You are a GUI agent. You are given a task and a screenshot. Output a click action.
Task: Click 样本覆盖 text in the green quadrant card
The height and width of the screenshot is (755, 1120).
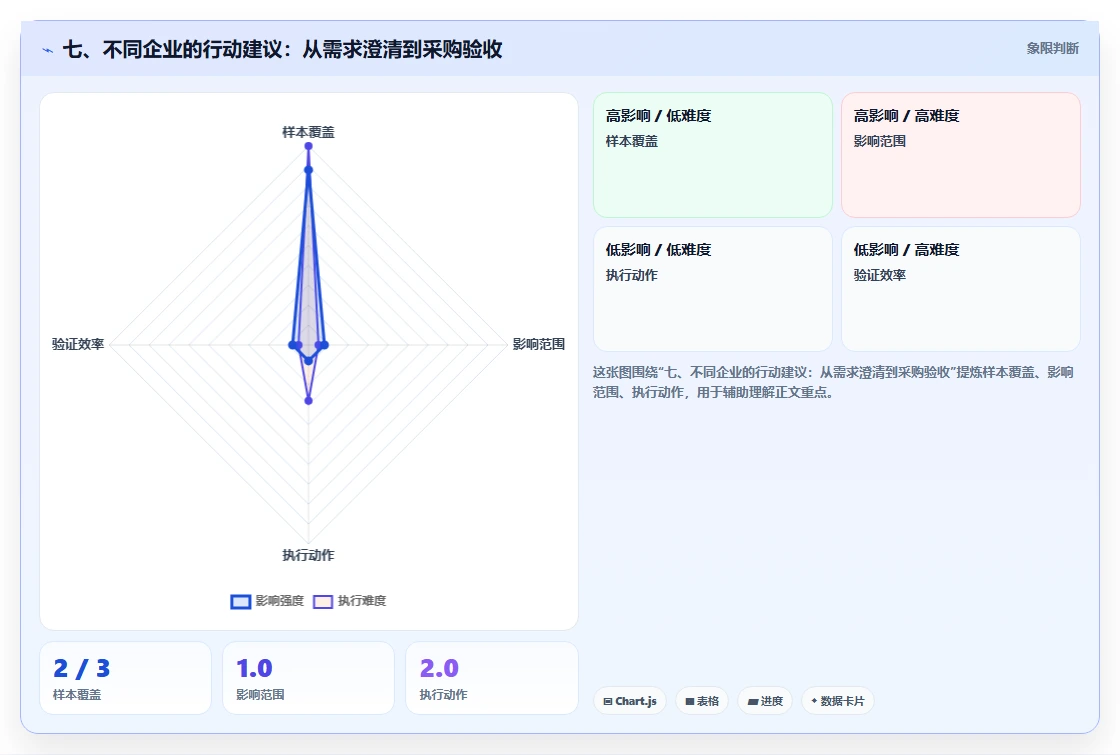[x=632, y=141]
